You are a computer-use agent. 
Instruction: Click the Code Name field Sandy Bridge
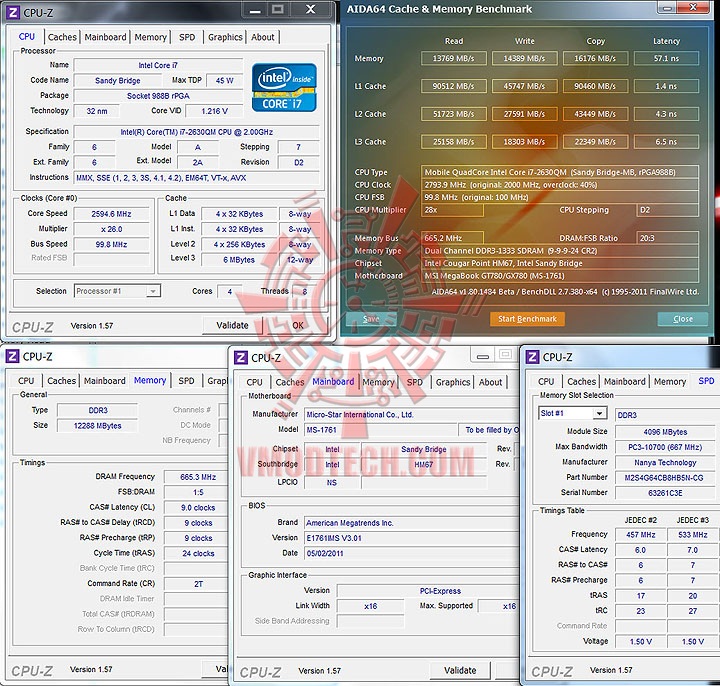coord(118,80)
